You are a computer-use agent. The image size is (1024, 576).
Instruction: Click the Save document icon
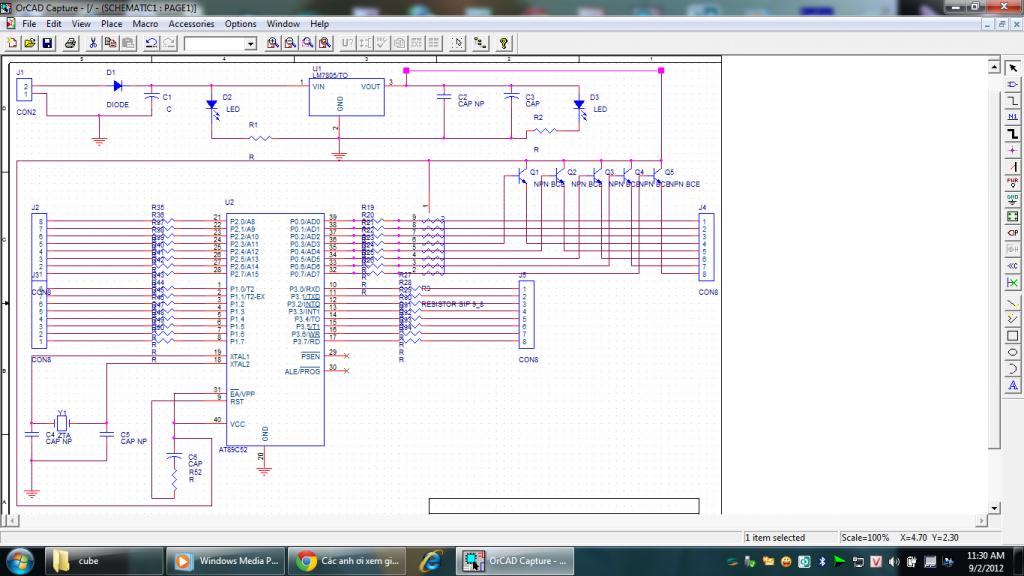point(47,43)
